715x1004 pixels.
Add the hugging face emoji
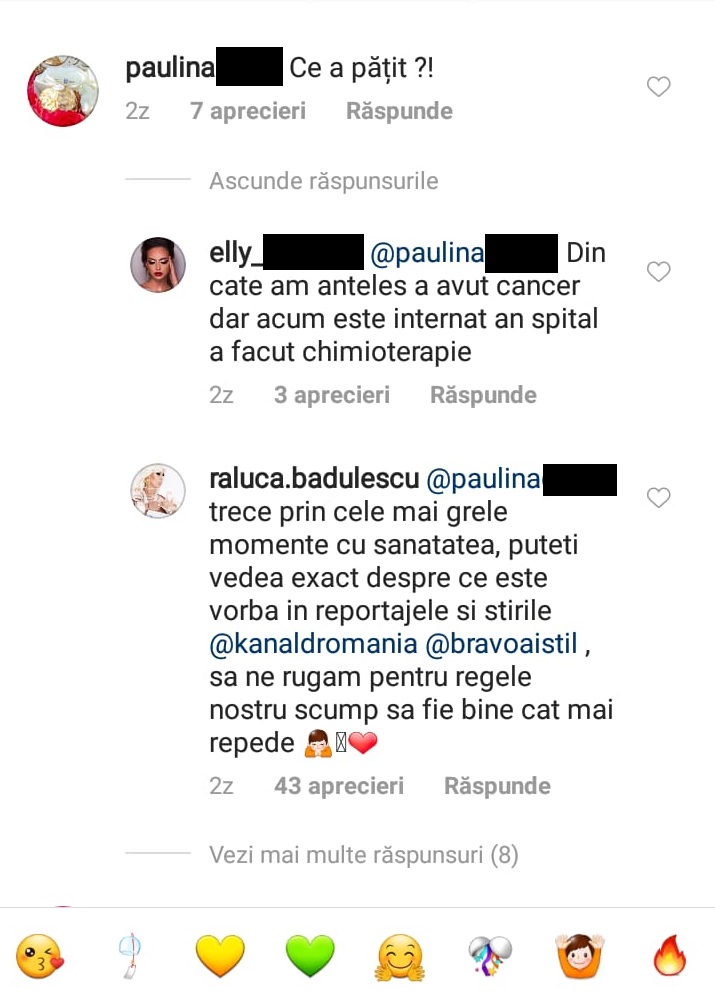click(x=400, y=957)
